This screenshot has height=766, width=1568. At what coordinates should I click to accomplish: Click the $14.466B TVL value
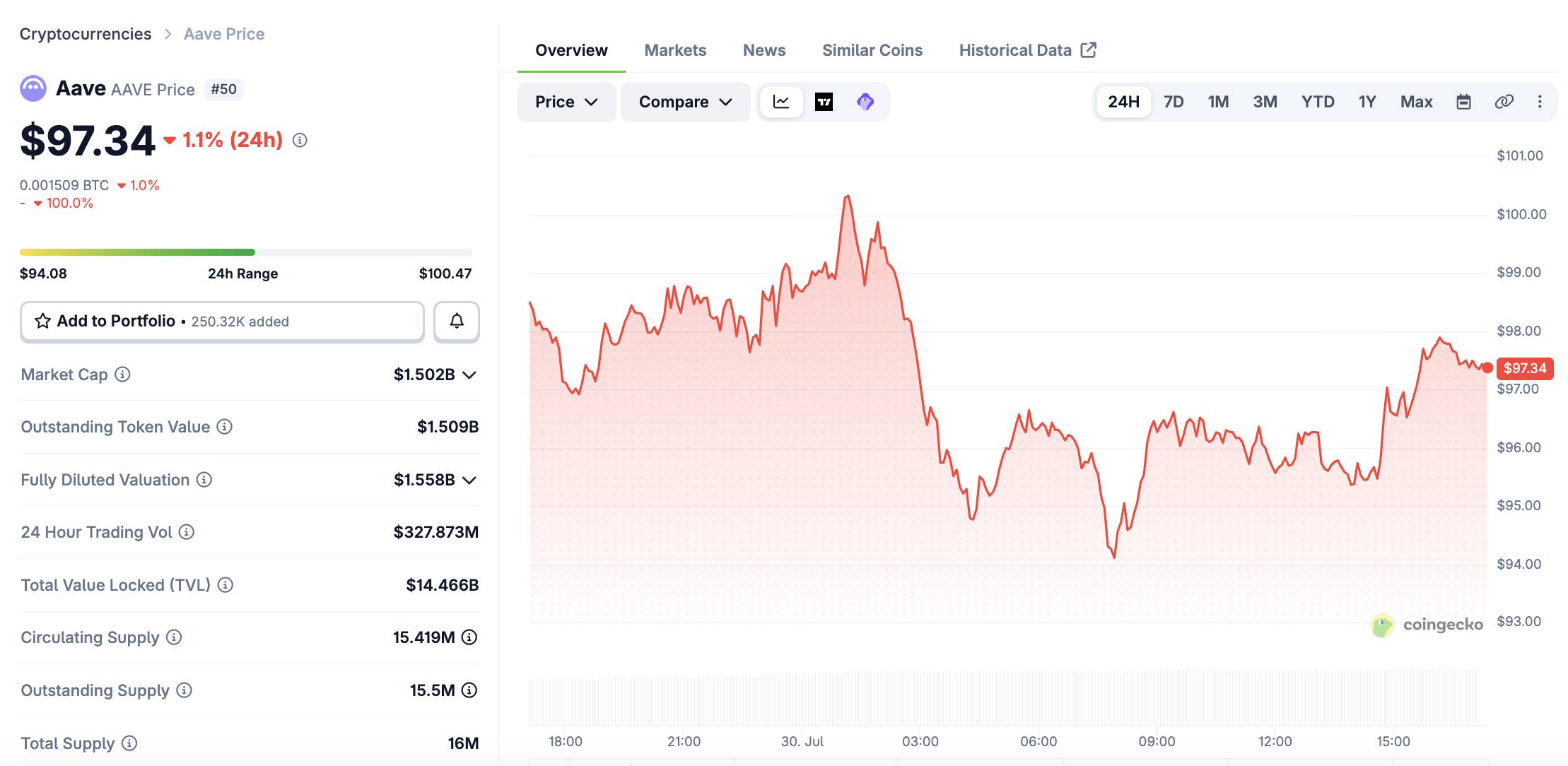click(443, 585)
